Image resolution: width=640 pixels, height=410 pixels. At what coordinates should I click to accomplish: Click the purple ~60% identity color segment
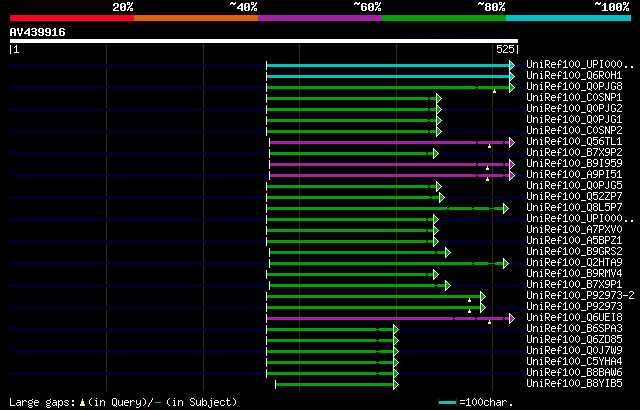pos(320,18)
